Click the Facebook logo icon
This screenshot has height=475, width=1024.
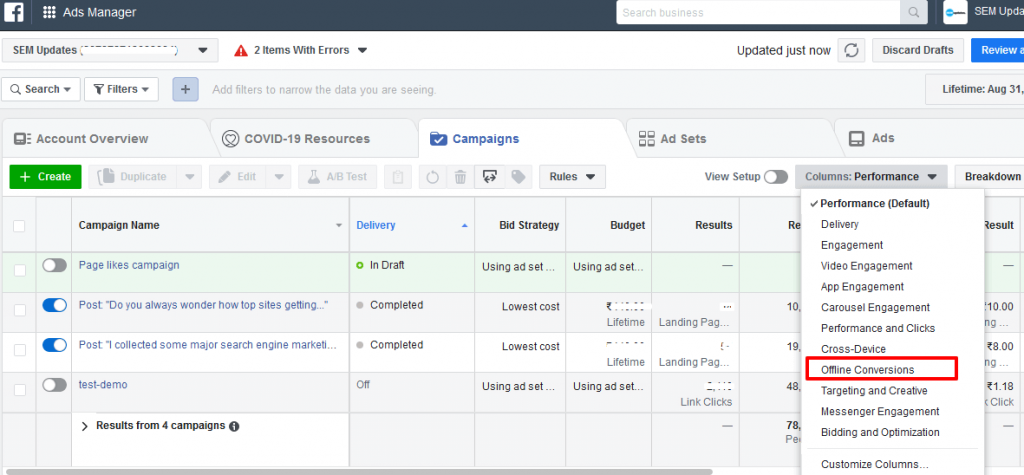click(x=14, y=12)
